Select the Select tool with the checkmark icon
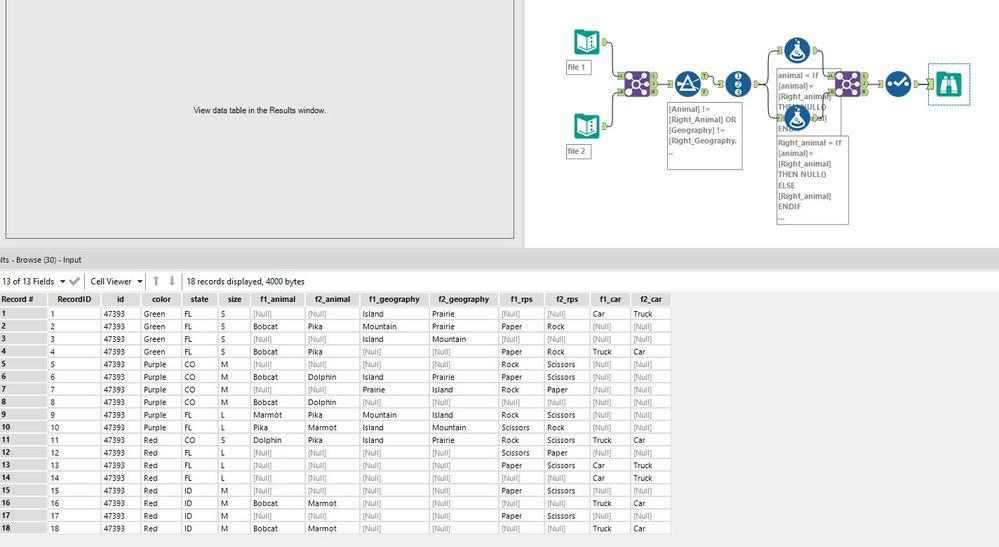This screenshot has width=999, height=547. (x=898, y=83)
